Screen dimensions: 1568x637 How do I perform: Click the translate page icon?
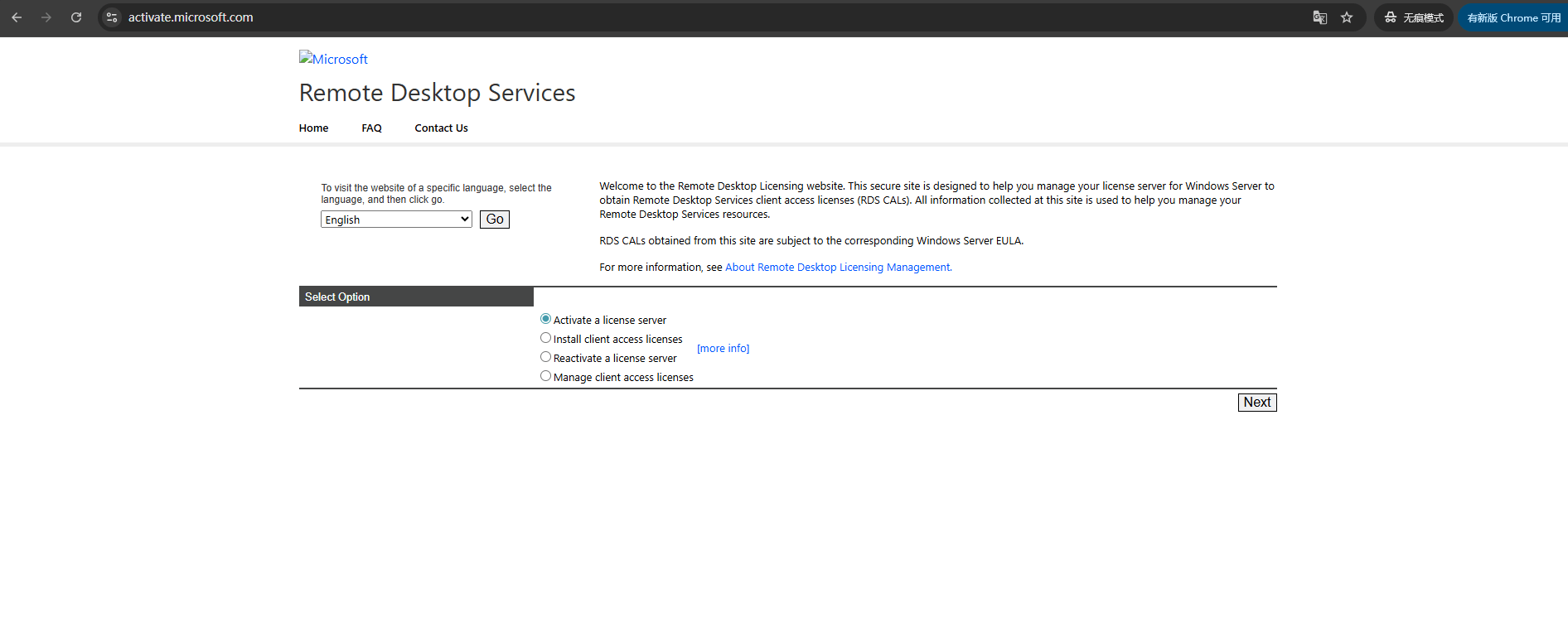click(x=1320, y=17)
